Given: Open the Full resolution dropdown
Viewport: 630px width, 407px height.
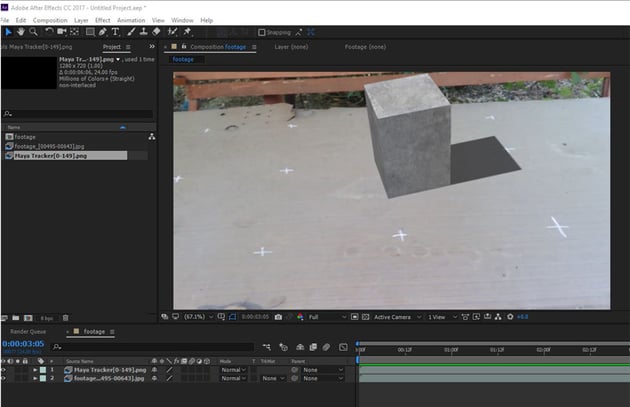Looking at the screenshot, I should click(x=327, y=317).
